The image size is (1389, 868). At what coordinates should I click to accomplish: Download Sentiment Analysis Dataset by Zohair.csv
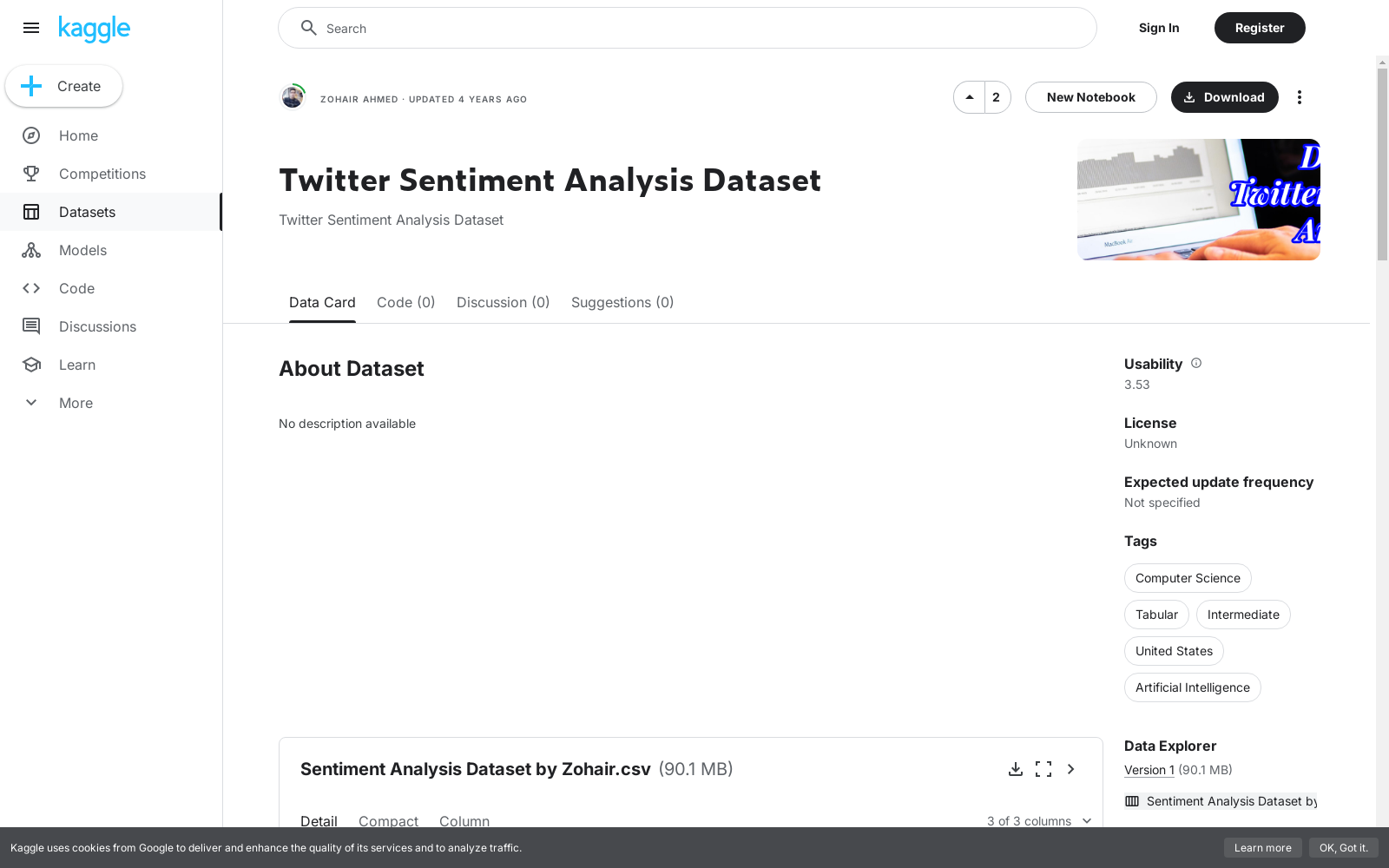tap(1016, 769)
